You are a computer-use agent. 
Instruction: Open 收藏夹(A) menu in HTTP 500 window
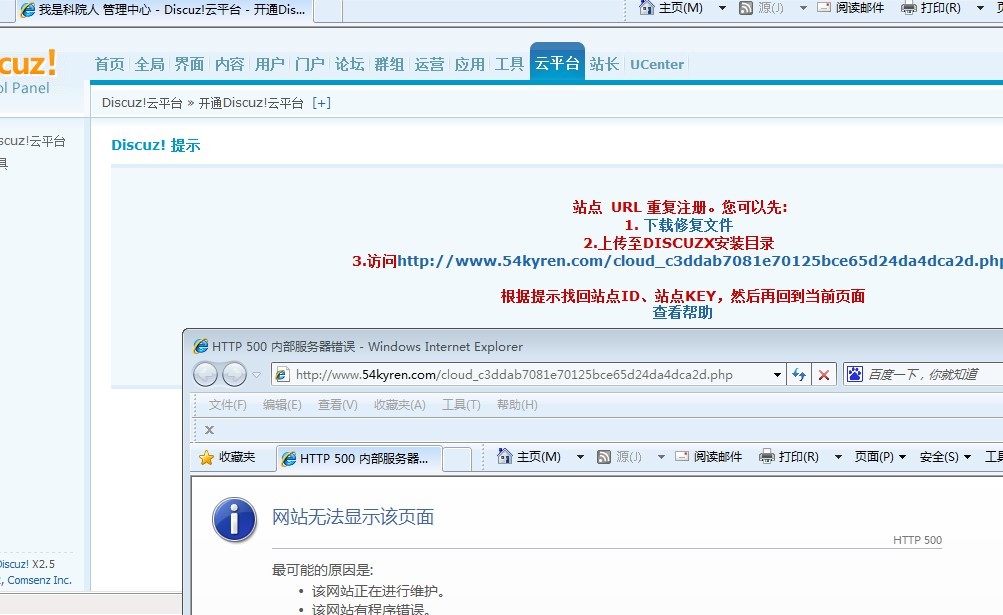[x=400, y=404]
